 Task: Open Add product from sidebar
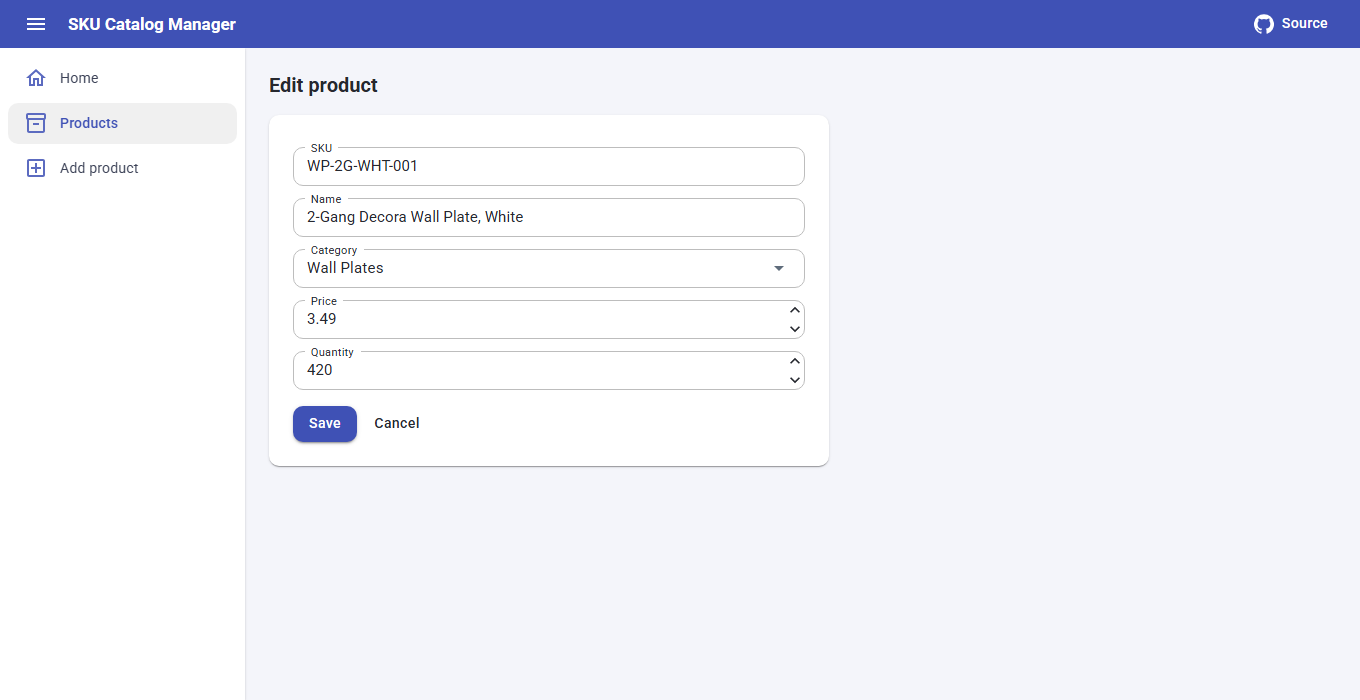(x=122, y=168)
